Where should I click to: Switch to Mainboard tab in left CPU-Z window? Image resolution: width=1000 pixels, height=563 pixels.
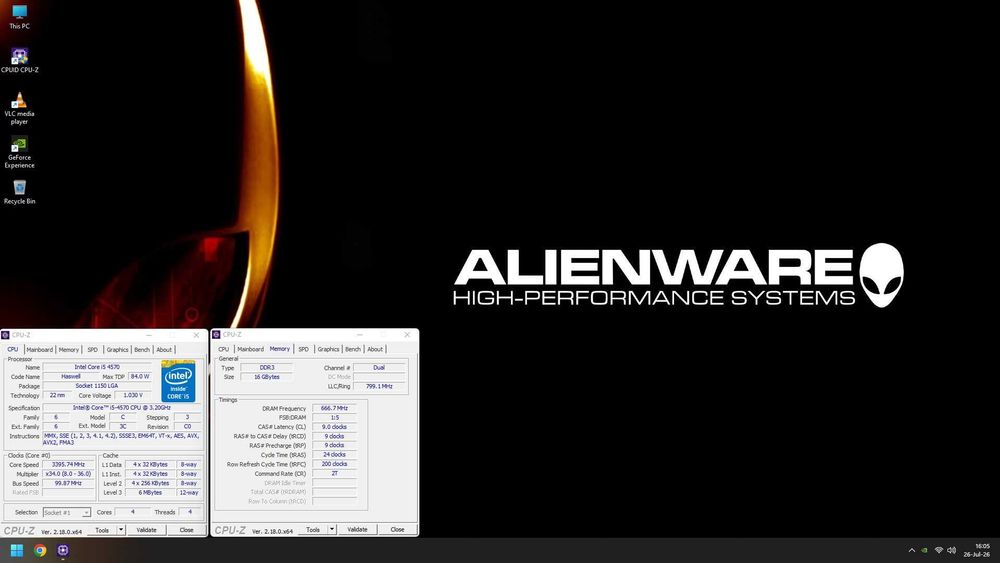point(40,349)
